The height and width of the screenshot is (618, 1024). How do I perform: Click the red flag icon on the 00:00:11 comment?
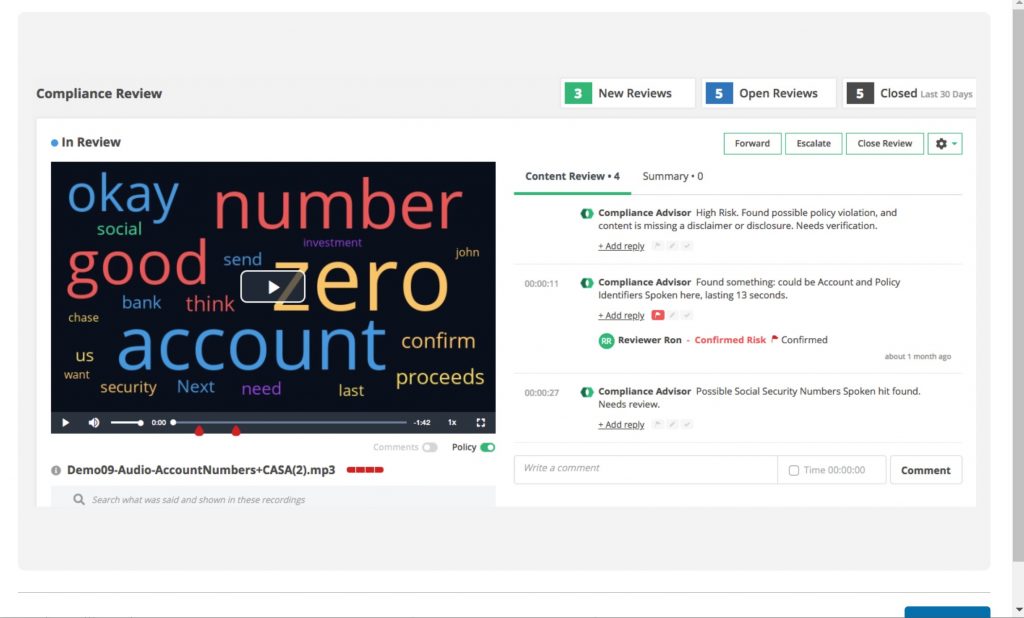click(658, 315)
